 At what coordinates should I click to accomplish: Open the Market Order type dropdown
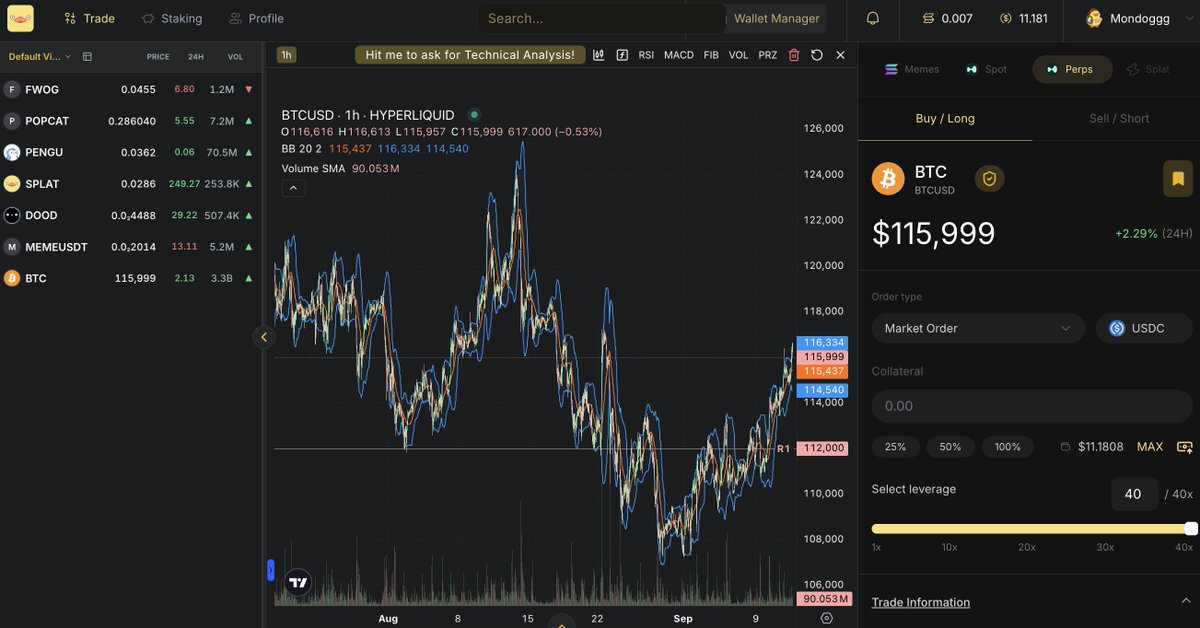(x=978, y=328)
